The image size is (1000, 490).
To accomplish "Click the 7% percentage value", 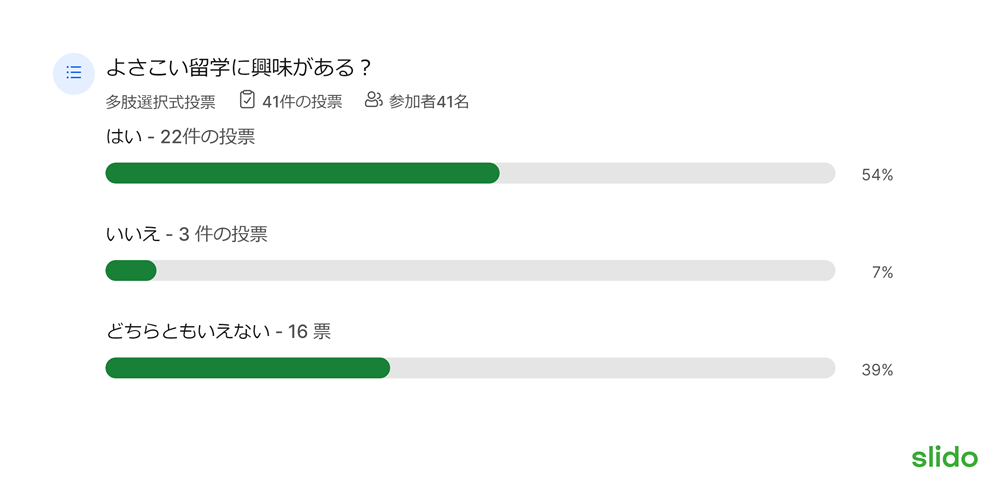I will 883,274.
